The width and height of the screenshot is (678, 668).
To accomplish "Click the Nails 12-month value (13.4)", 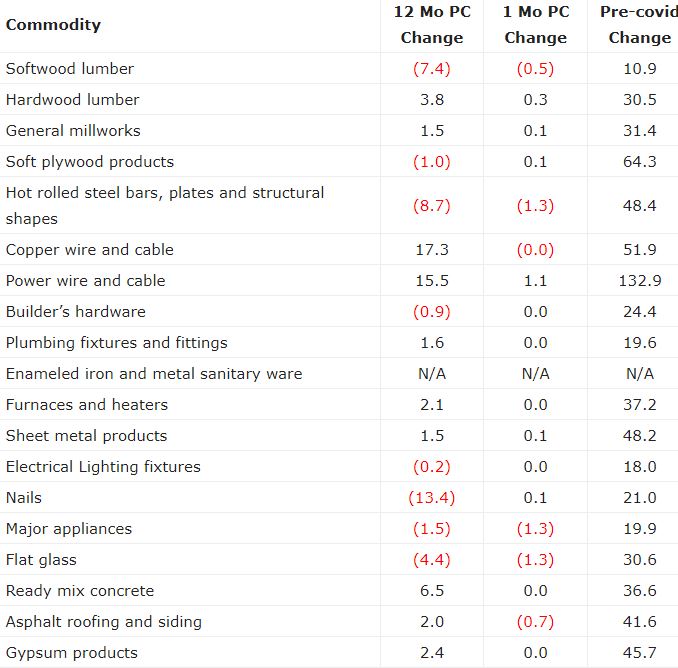I will (x=432, y=498).
